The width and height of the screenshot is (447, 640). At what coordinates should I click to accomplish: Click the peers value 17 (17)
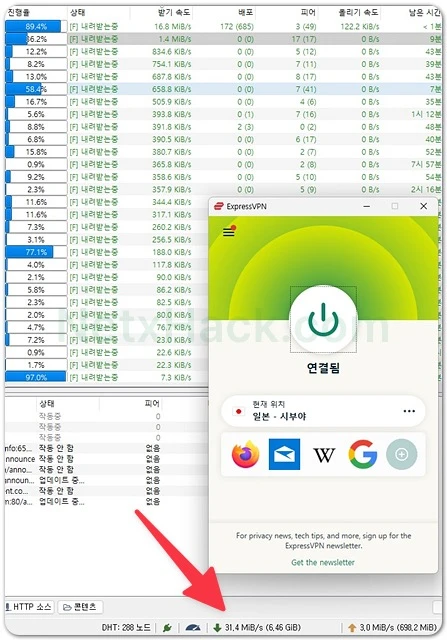click(x=304, y=39)
